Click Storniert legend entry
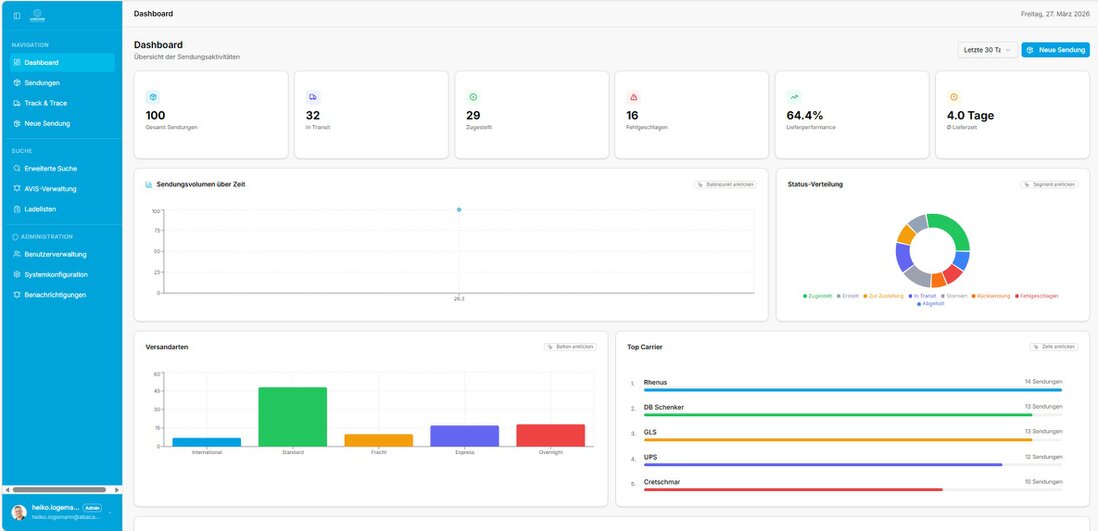Screen dimensions: 1098x531 pyautogui.click(x=954, y=296)
